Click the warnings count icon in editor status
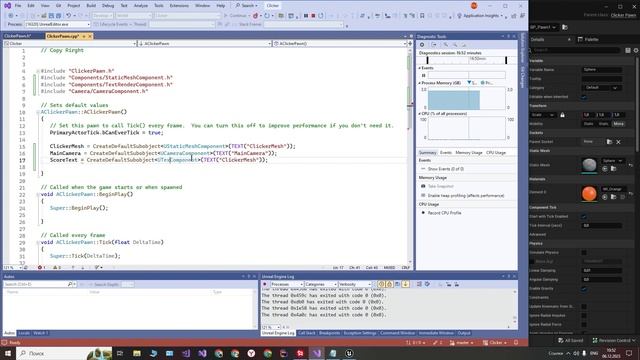 (55, 267)
